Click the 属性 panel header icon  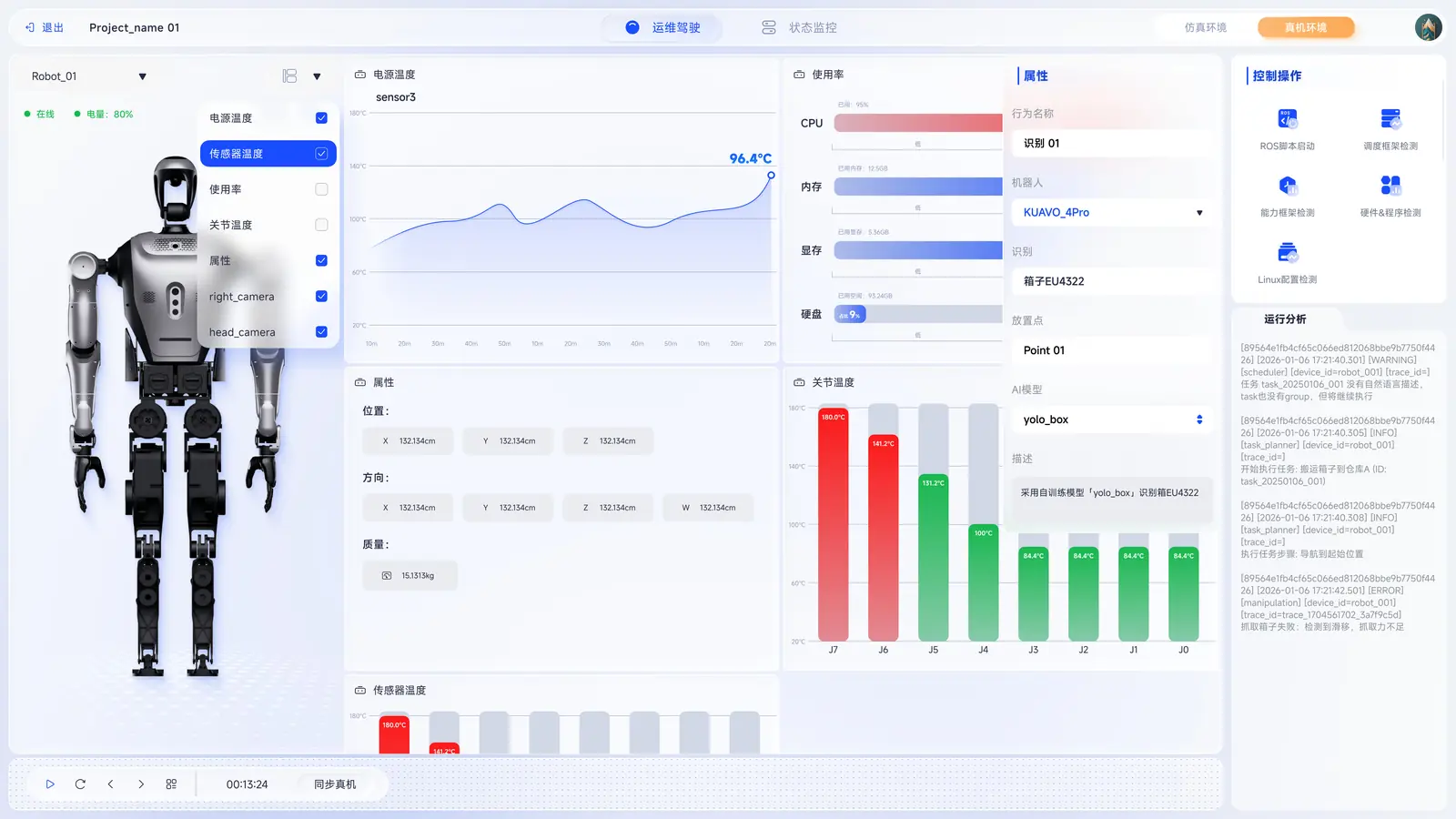pyautogui.click(x=359, y=382)
